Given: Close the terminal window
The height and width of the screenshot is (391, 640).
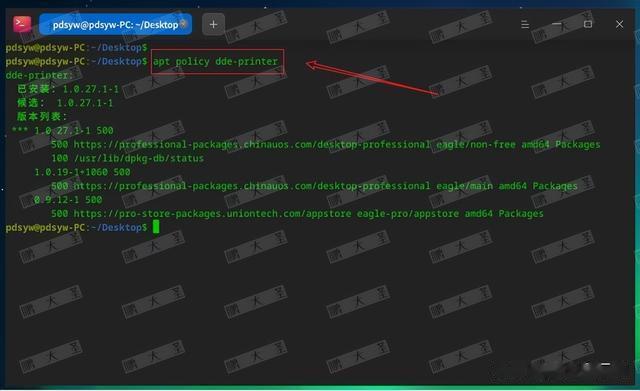Looking at the screenshot, I should click(x=619, y=24).
